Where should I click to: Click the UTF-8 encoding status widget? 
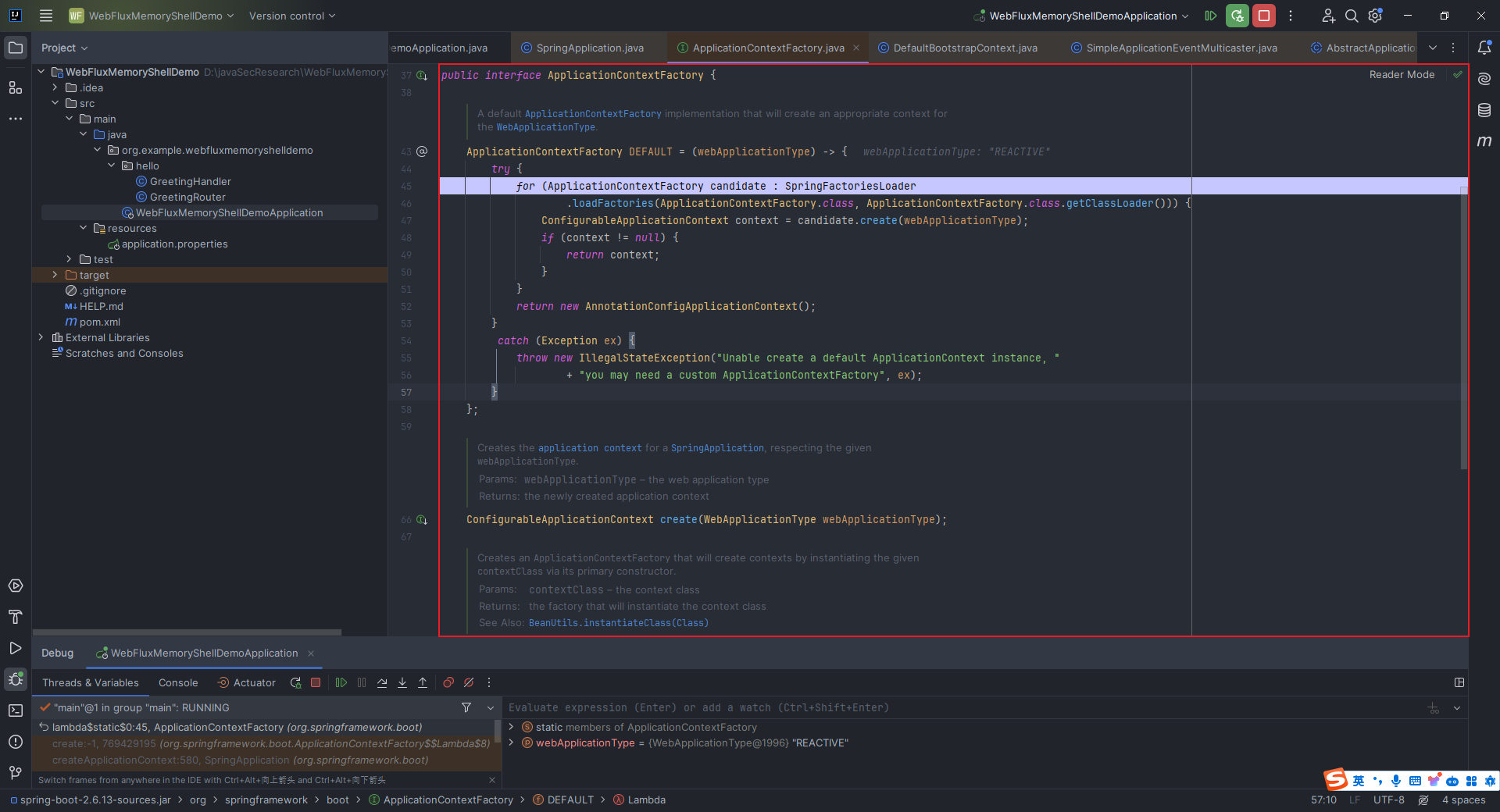1389,800
